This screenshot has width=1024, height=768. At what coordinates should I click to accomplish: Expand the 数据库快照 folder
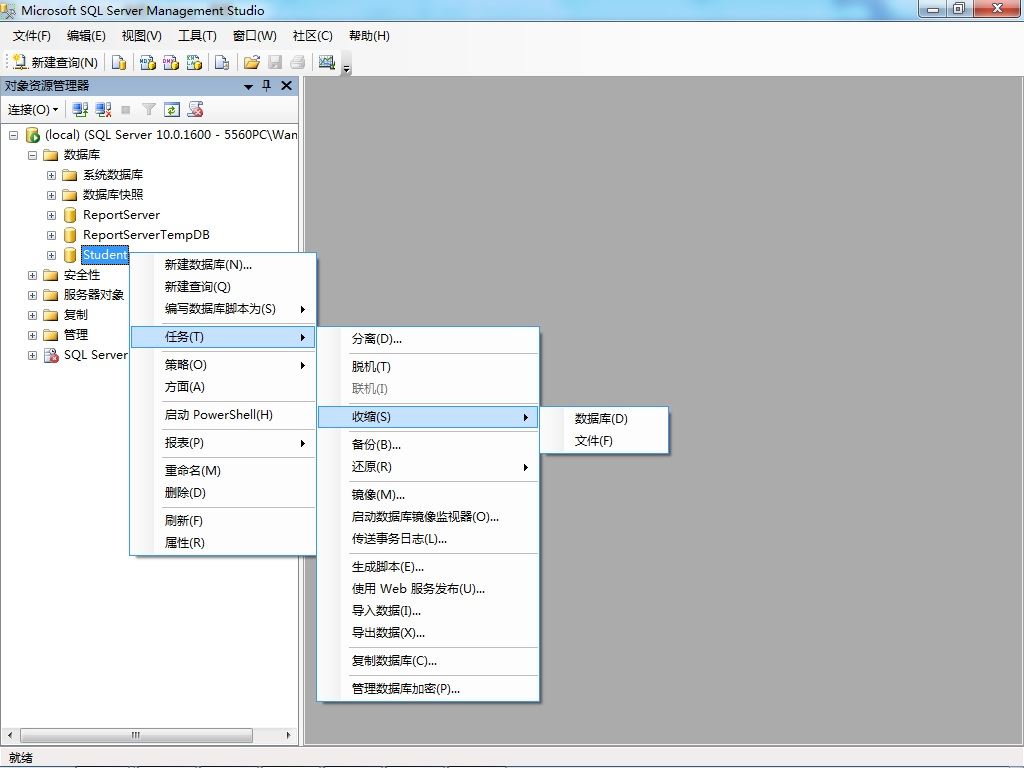pos(51,195)
